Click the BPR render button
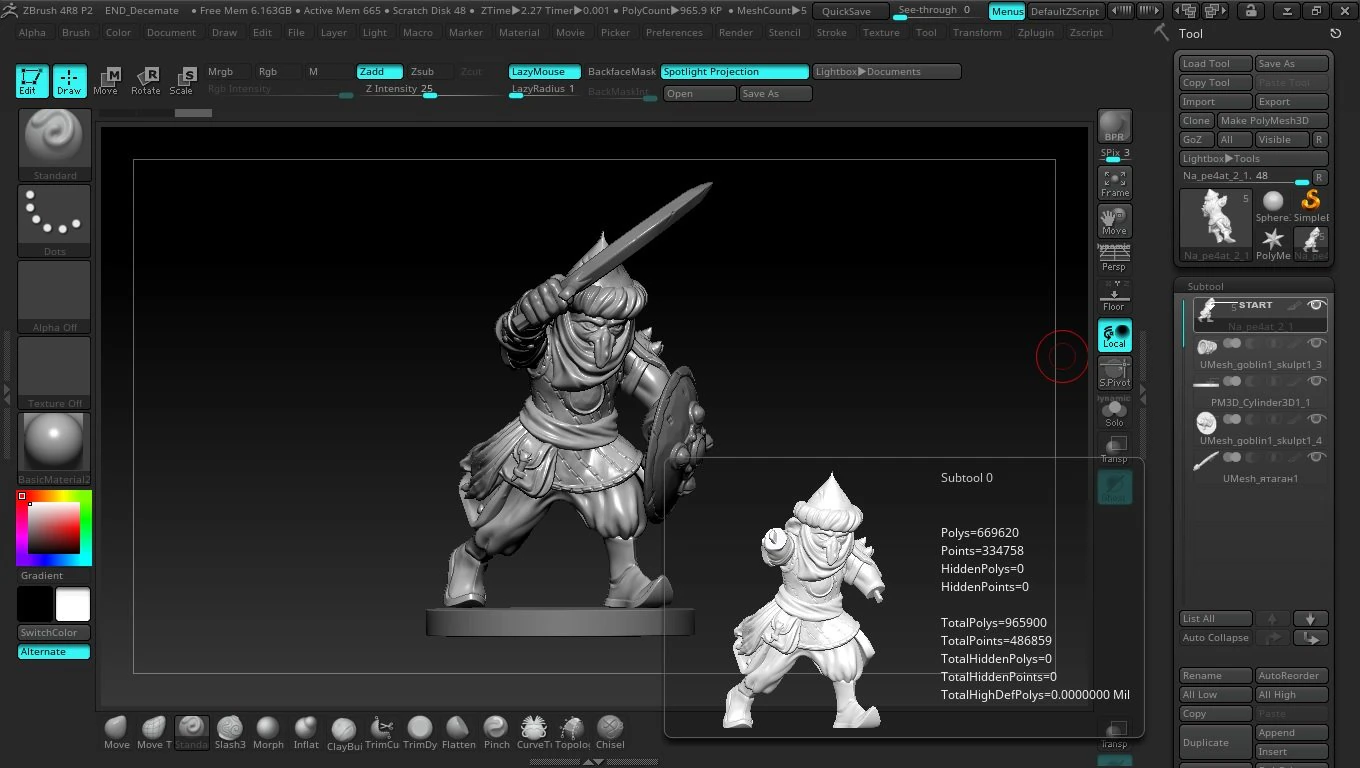The width and height of the screenshot is (1360, 768). click(x=1114, y=126)
